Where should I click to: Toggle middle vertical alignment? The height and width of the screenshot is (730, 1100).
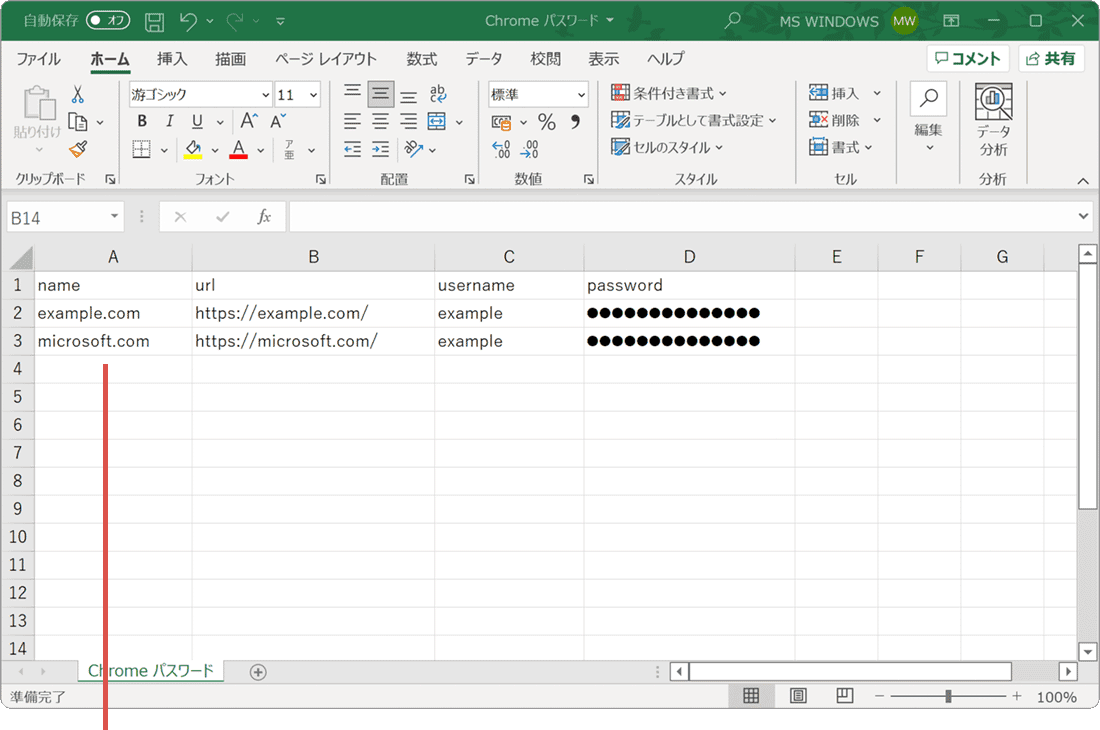click(x=380, y=93)
